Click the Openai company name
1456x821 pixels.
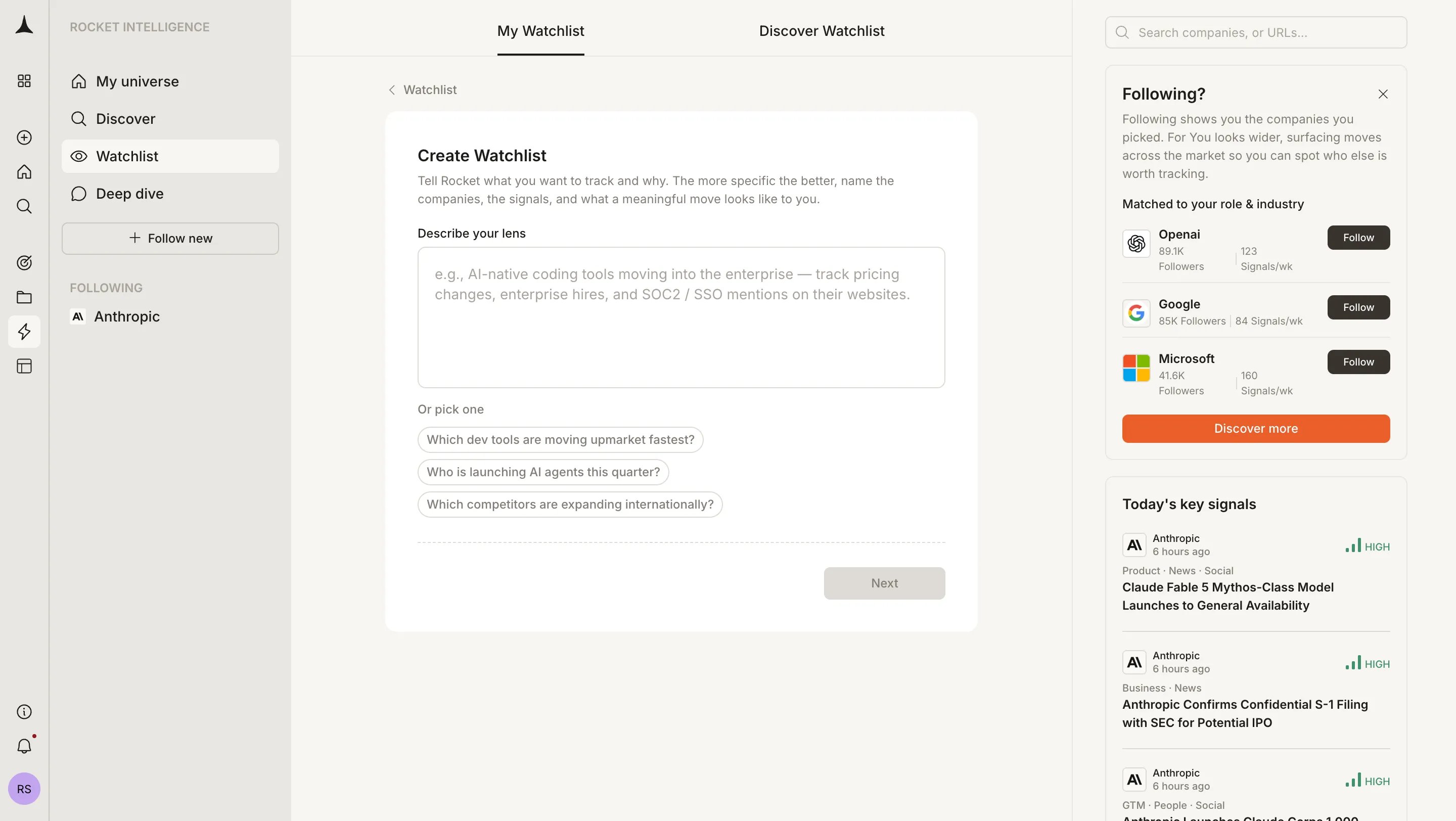(x=1179, y=235)
